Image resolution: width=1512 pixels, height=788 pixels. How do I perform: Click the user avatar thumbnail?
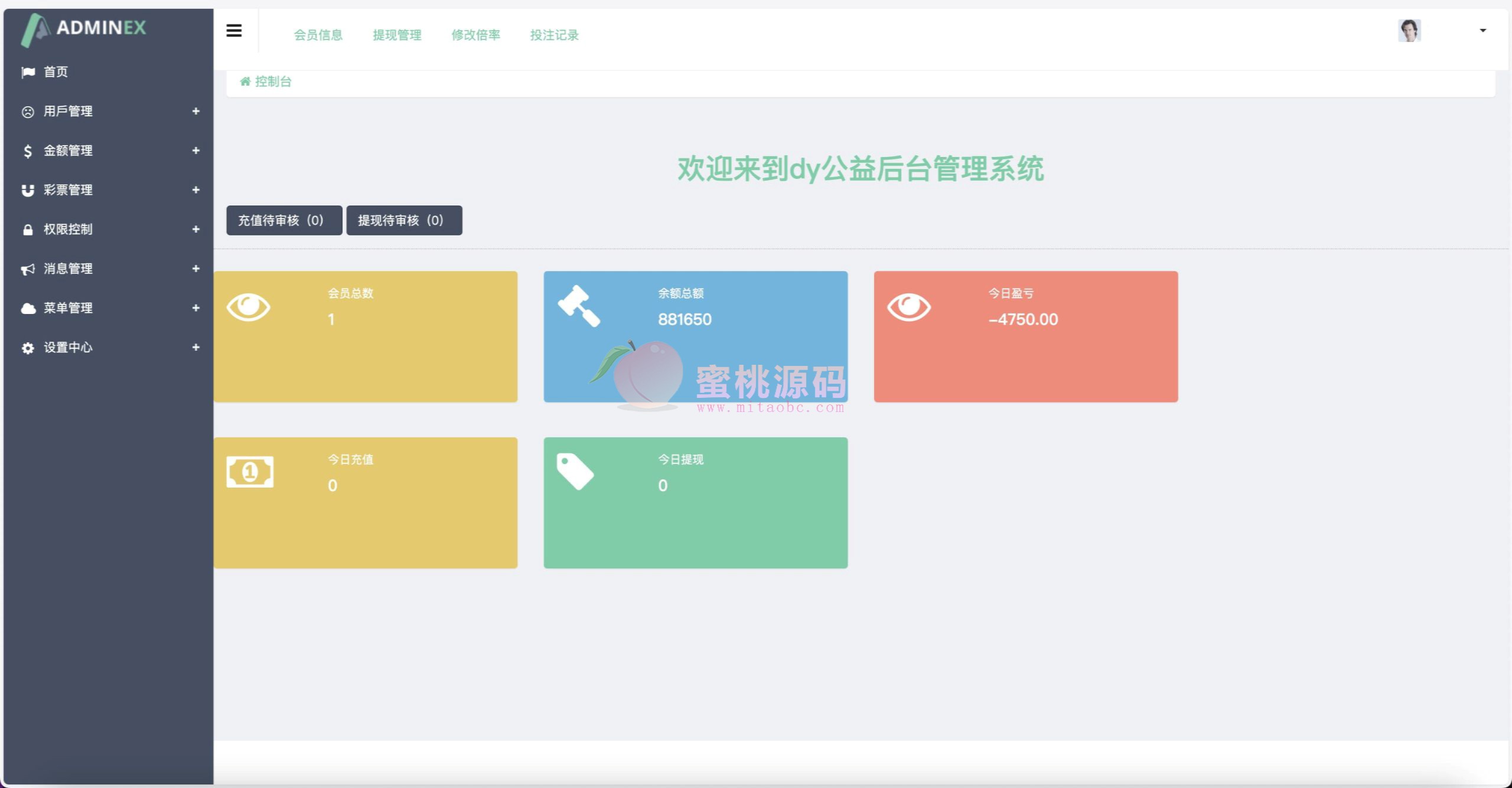pos(1409,31)
